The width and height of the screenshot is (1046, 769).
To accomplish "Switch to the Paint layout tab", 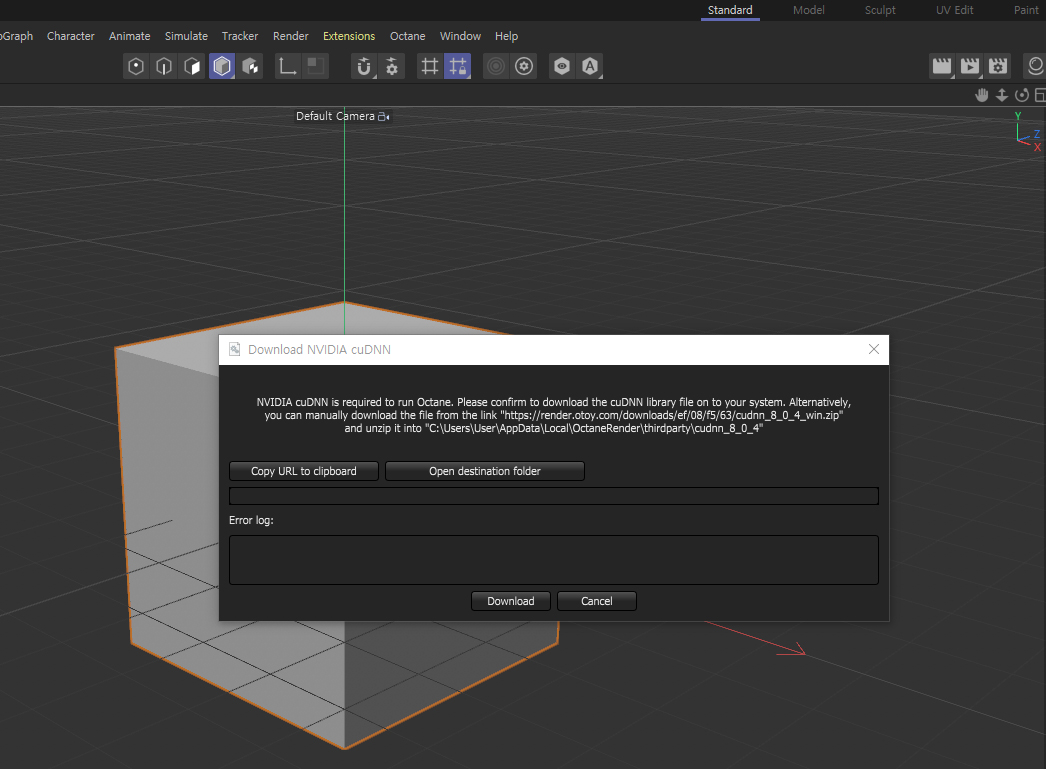I will (1026, 10).
